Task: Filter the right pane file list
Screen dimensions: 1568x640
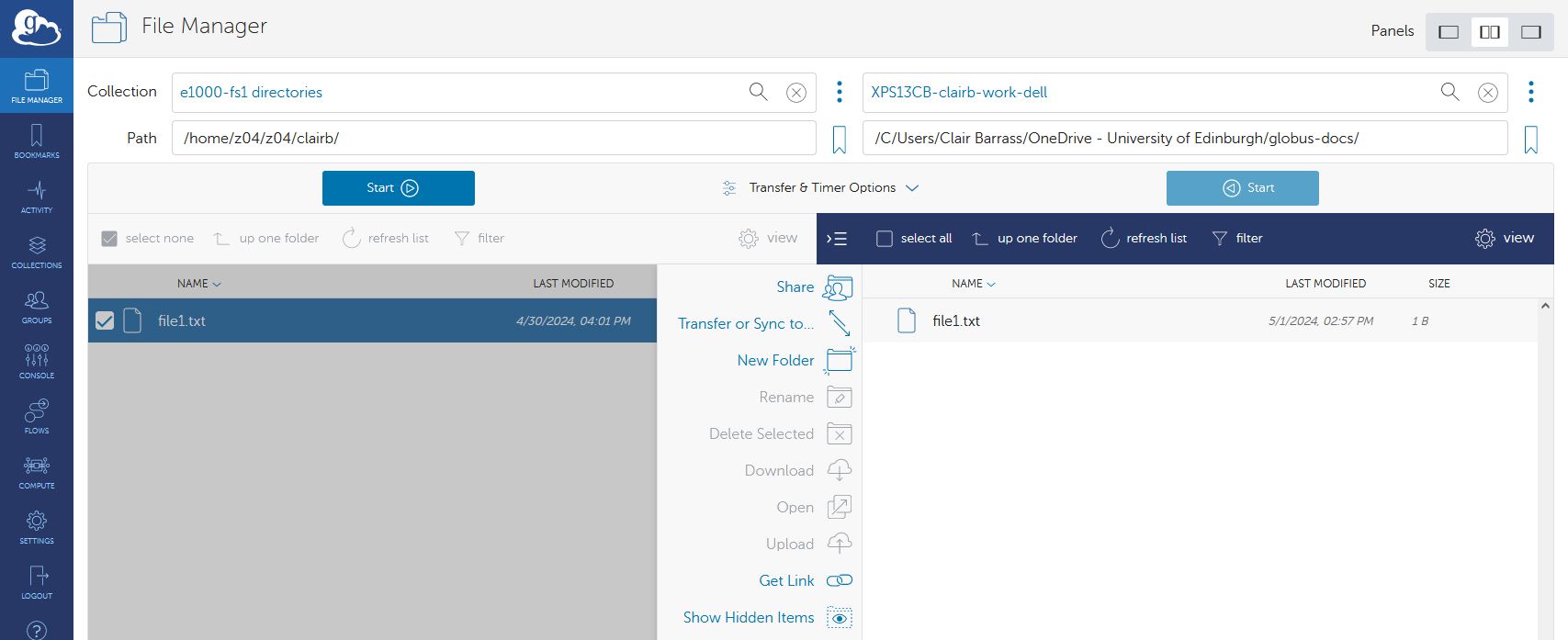Action: (1237, 239)
